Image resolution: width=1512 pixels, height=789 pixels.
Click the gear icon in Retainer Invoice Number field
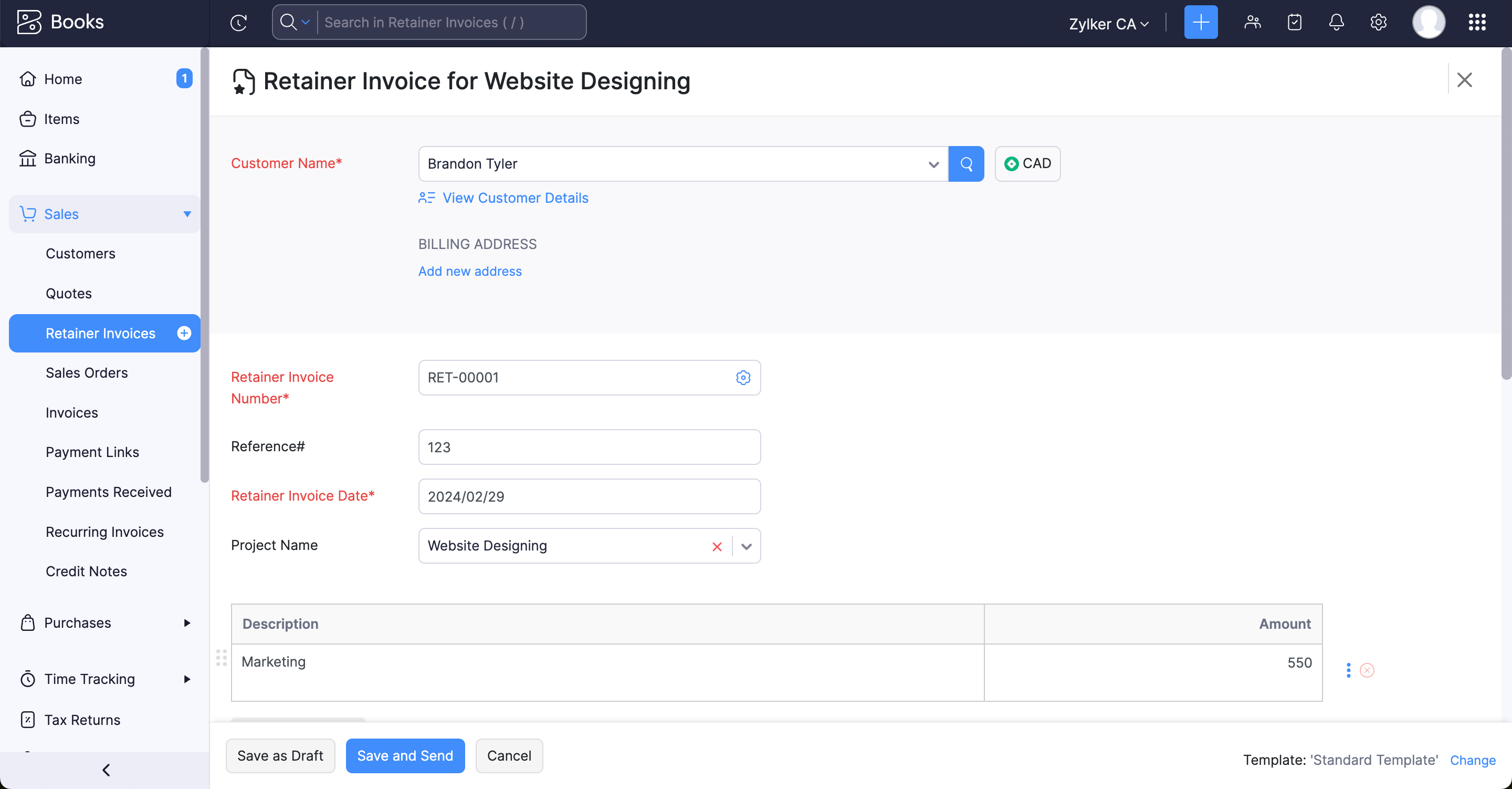click(743, 378)
